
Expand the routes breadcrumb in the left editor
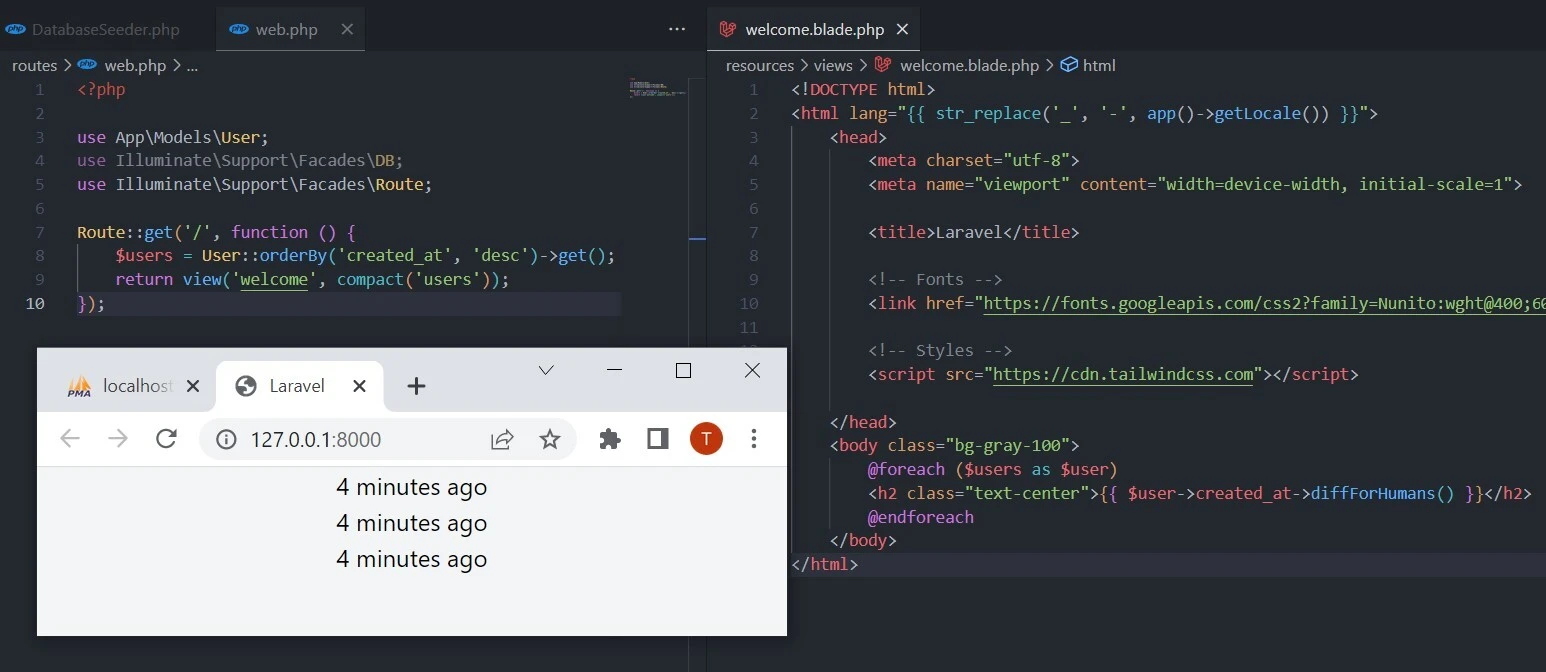pyautogui.click(x=33, y=65)
